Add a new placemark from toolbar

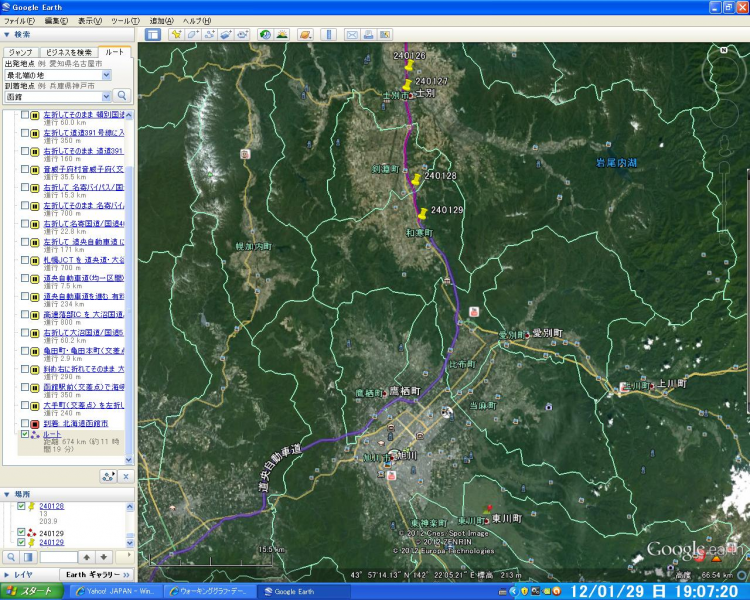(176, 34)
